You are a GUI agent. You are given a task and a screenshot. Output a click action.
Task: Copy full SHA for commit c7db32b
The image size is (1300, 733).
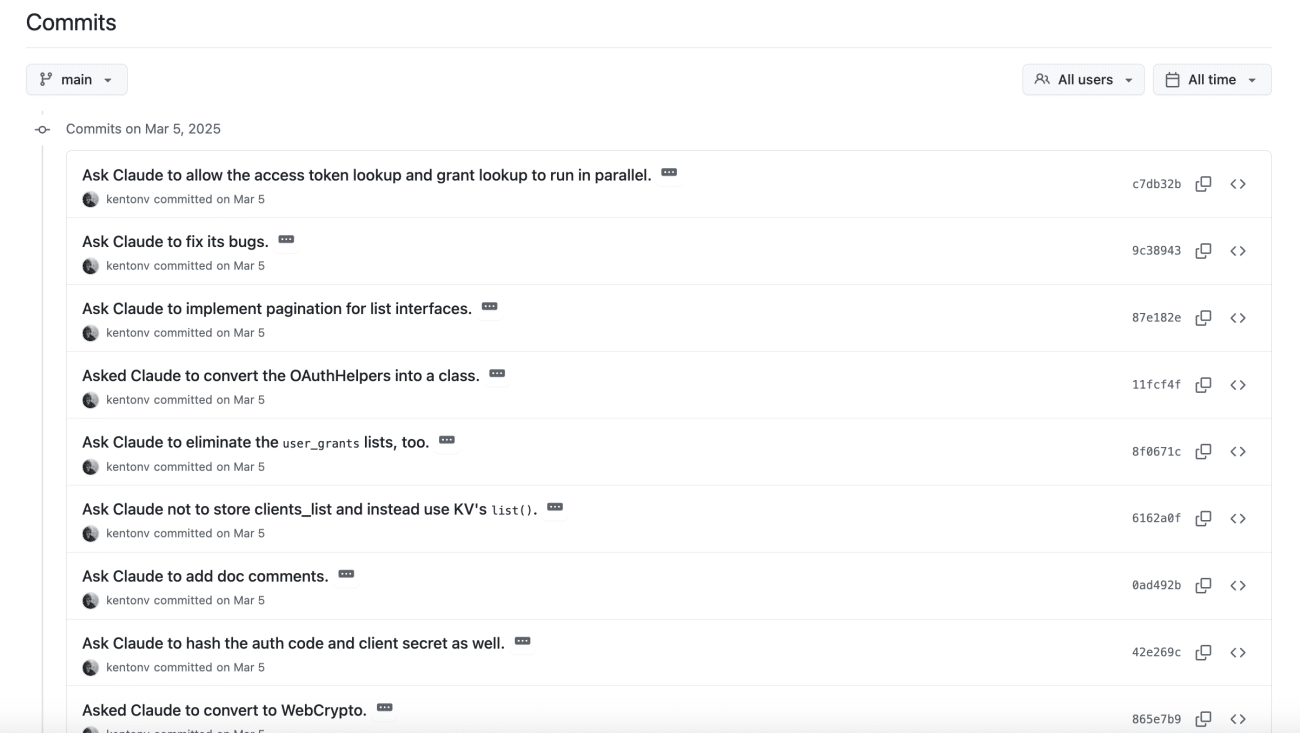(1204, 184)
